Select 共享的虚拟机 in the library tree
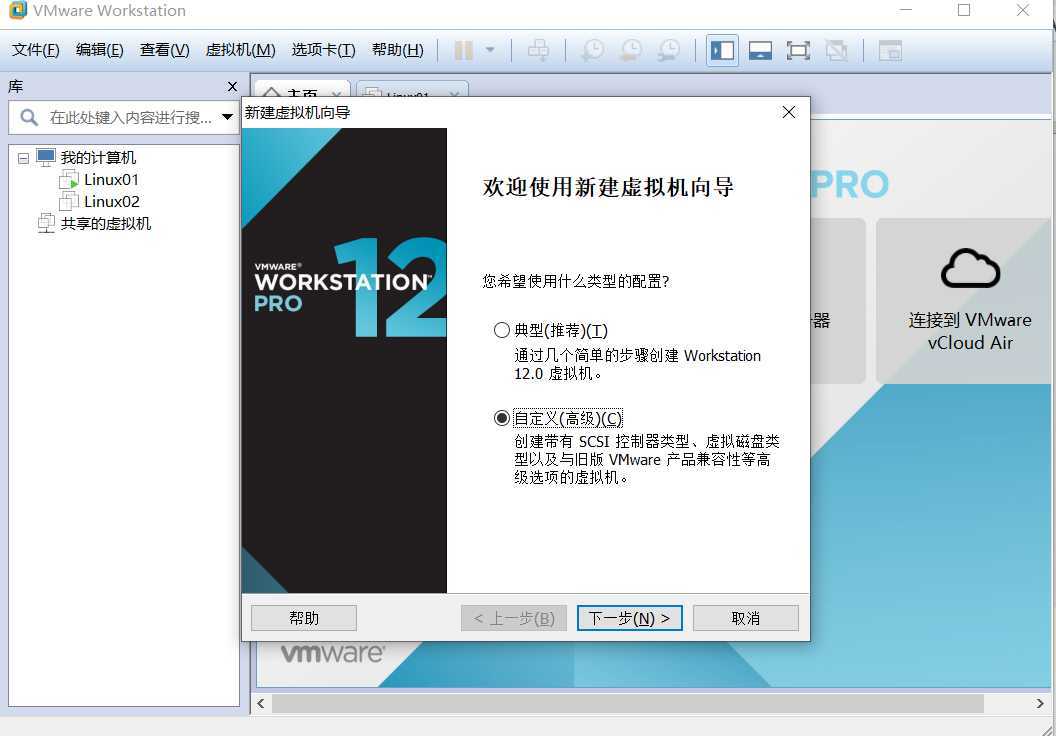The image size is (1056, 736). coord(106,224)
